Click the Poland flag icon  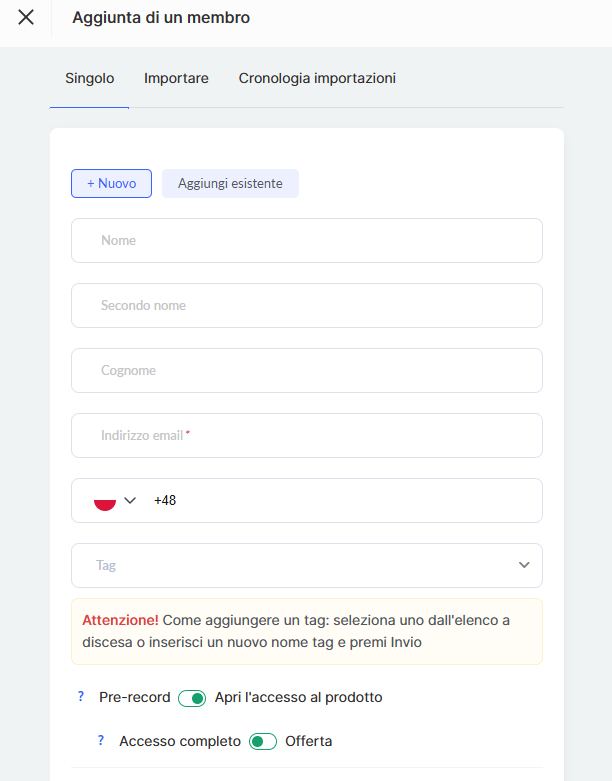click(x=104, y=501)
